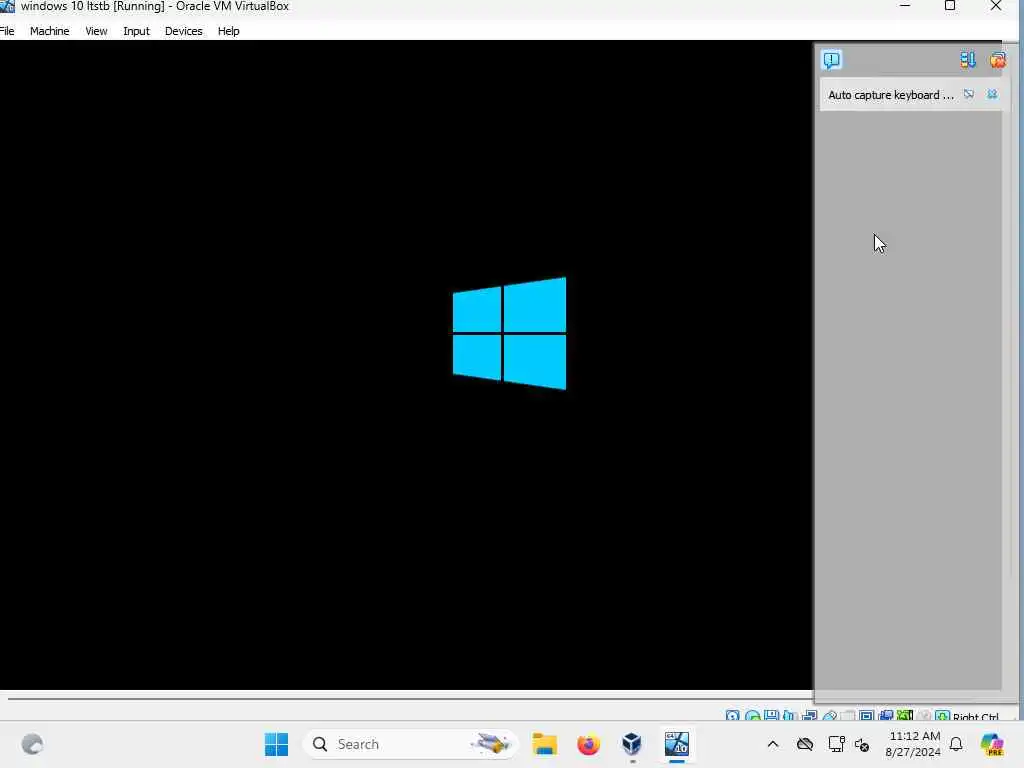Open the notifications bell icon
Viewport: 1024px width, 768px height.
(956, 744)
